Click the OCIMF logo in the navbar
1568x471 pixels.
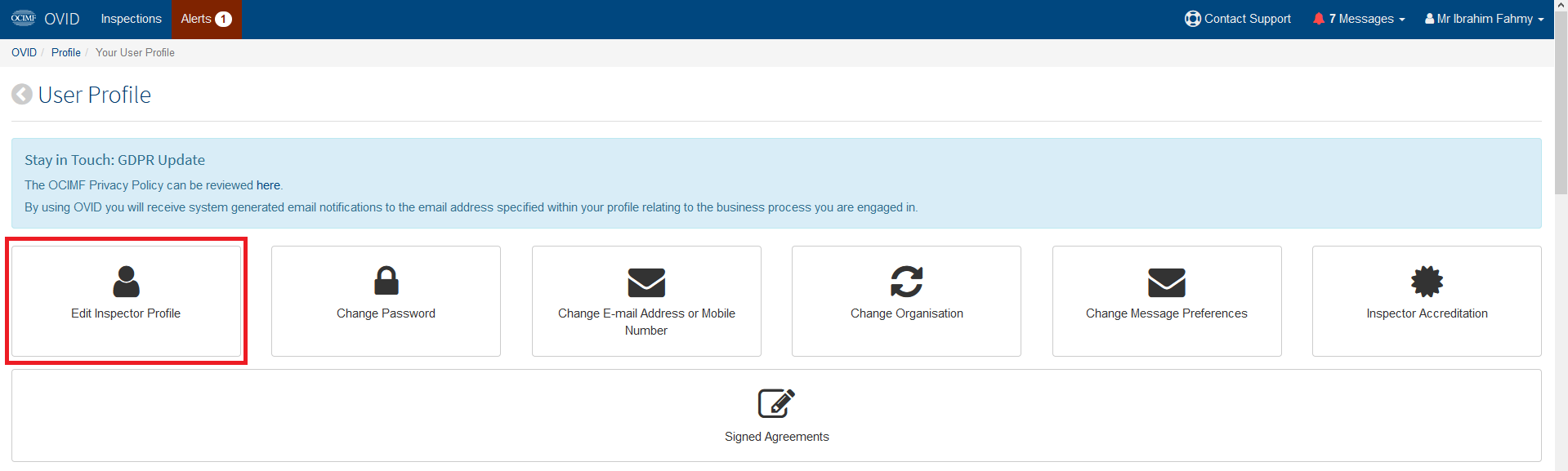click(24, 18)
